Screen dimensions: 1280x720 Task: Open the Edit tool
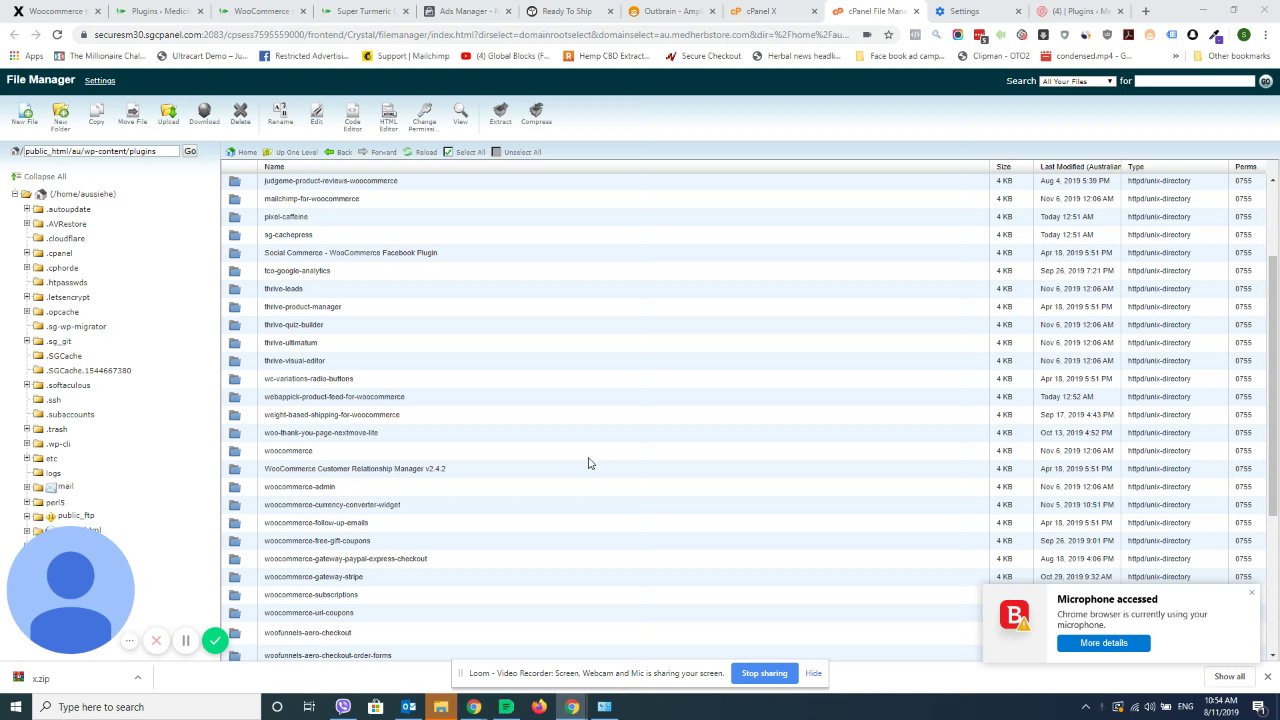[x=316, y=114]
